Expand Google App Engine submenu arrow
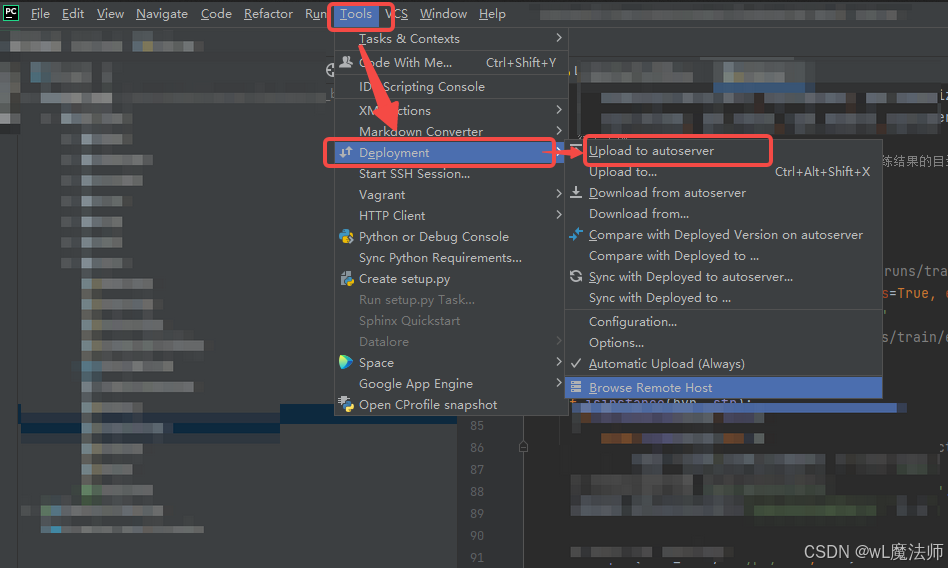The image size is (948, 568). coord(559,382)
